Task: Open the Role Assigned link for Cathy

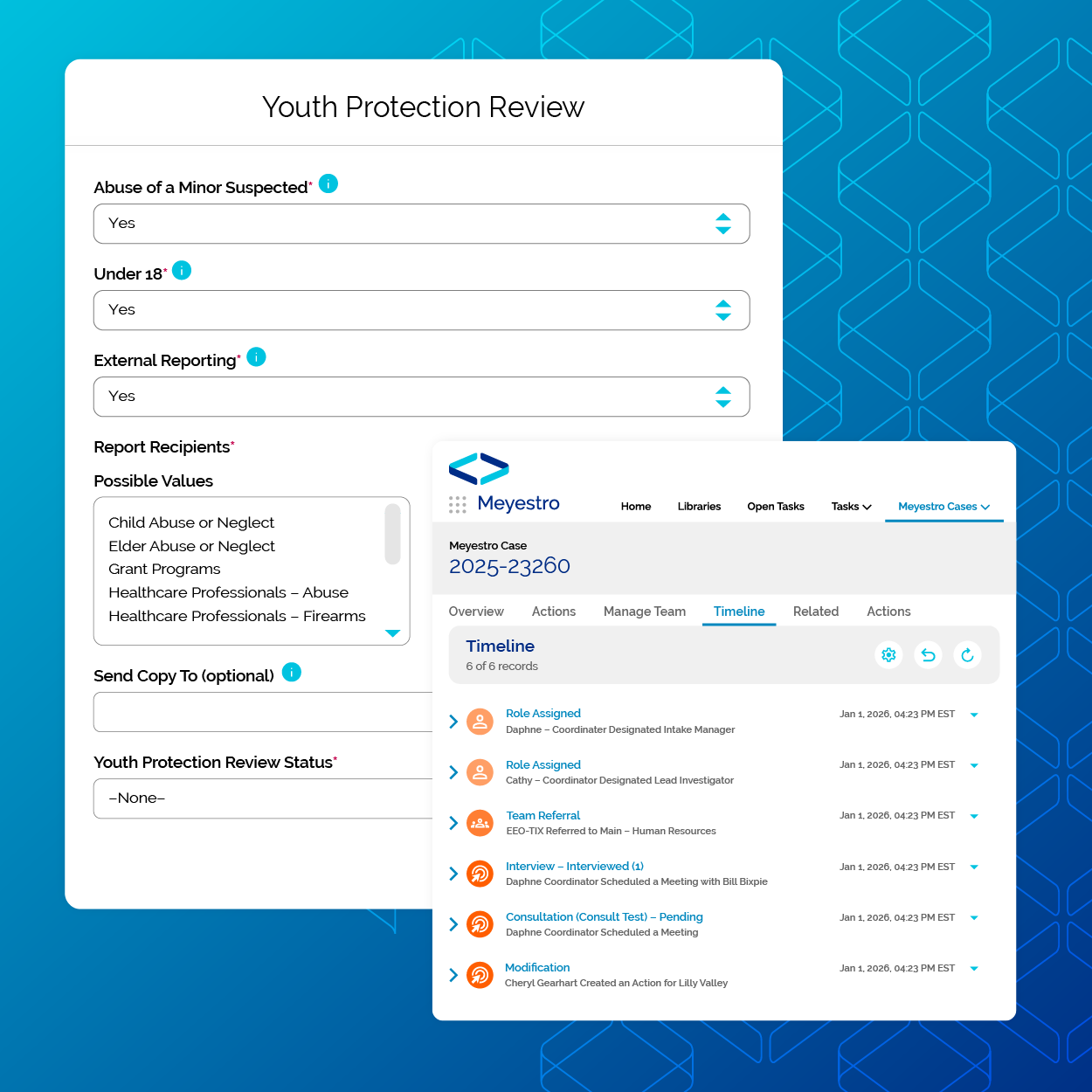Action: 543,764
